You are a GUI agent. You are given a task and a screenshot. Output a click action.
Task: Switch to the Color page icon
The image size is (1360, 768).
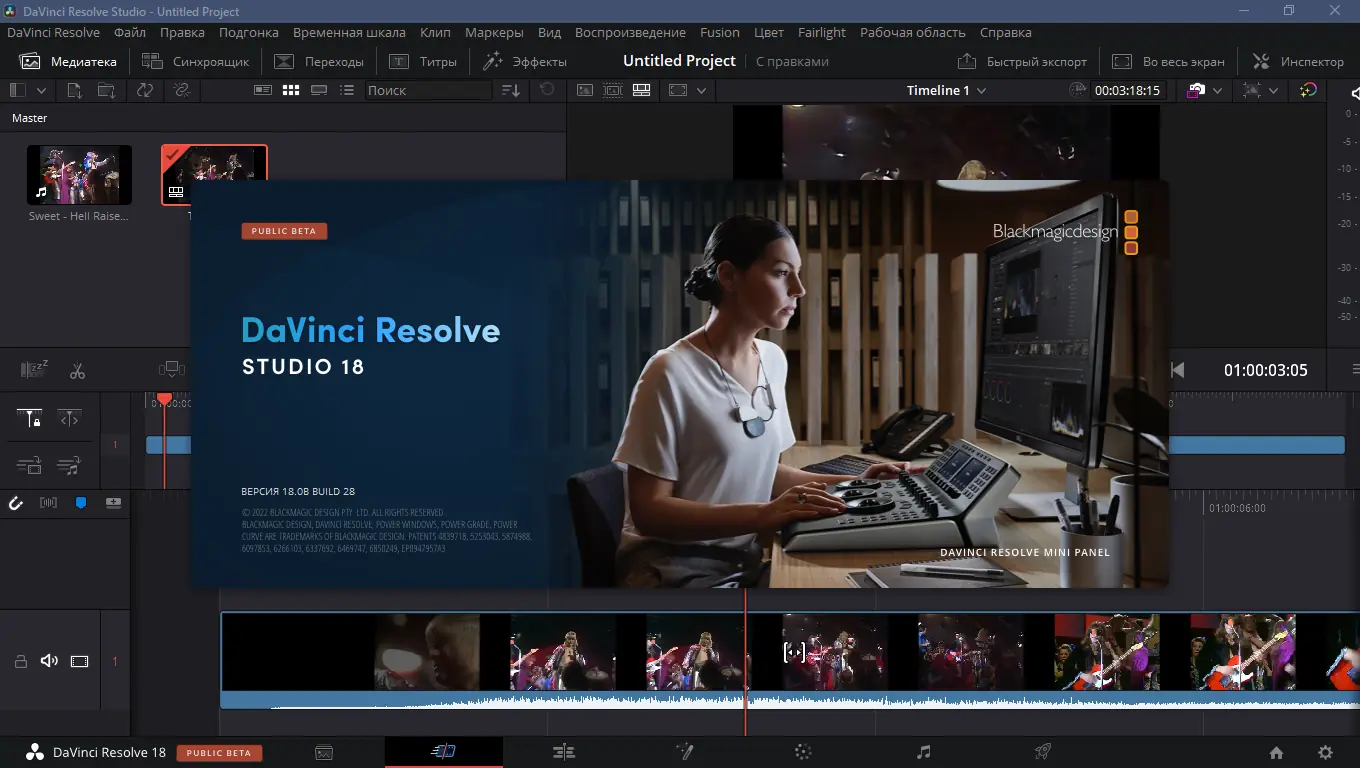802,752
